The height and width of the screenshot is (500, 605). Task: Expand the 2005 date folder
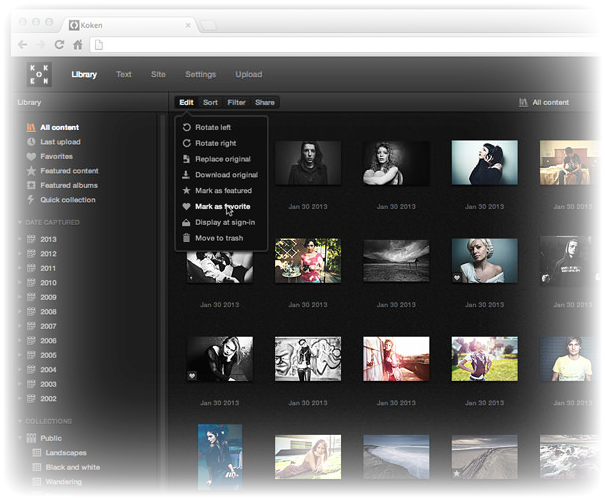tap(20, 355)
